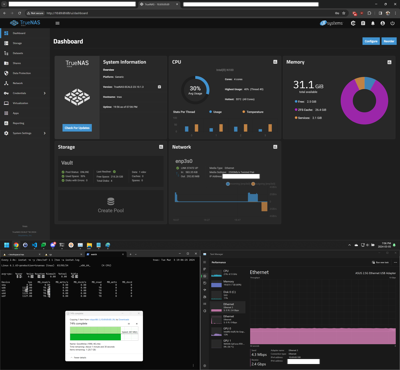Open Storage in the TrueNAS sidebar

tap(24, 43)
